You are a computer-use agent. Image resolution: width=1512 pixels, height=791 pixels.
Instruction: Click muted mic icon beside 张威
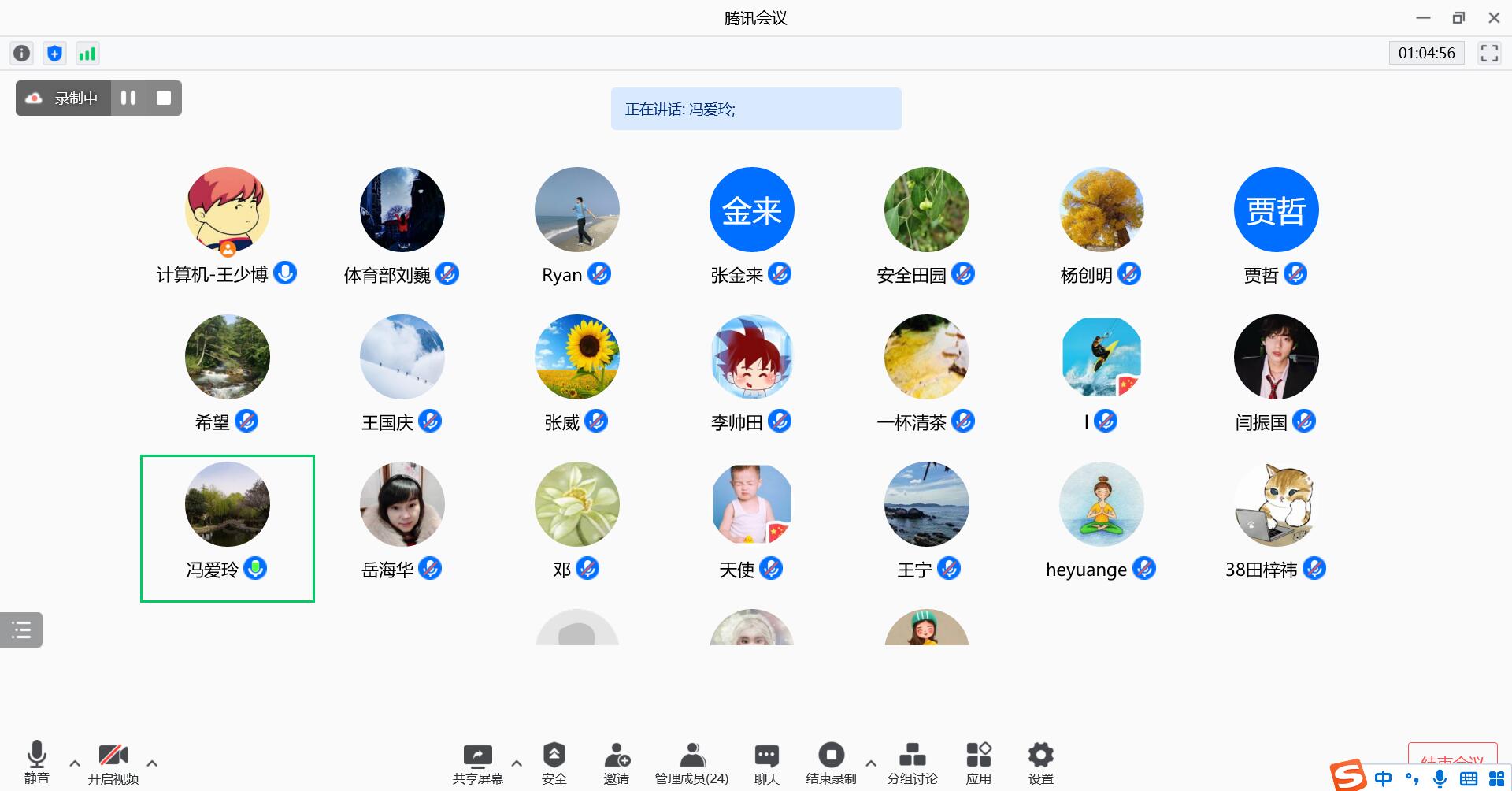596,421
